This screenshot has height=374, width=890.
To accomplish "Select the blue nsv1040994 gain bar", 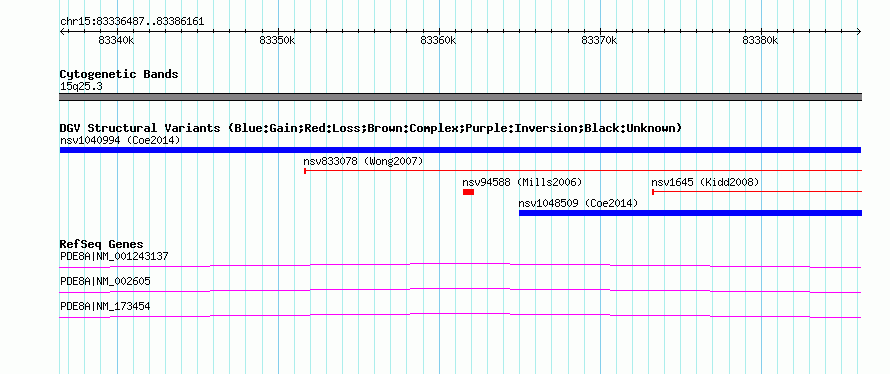I will [460, 150].
